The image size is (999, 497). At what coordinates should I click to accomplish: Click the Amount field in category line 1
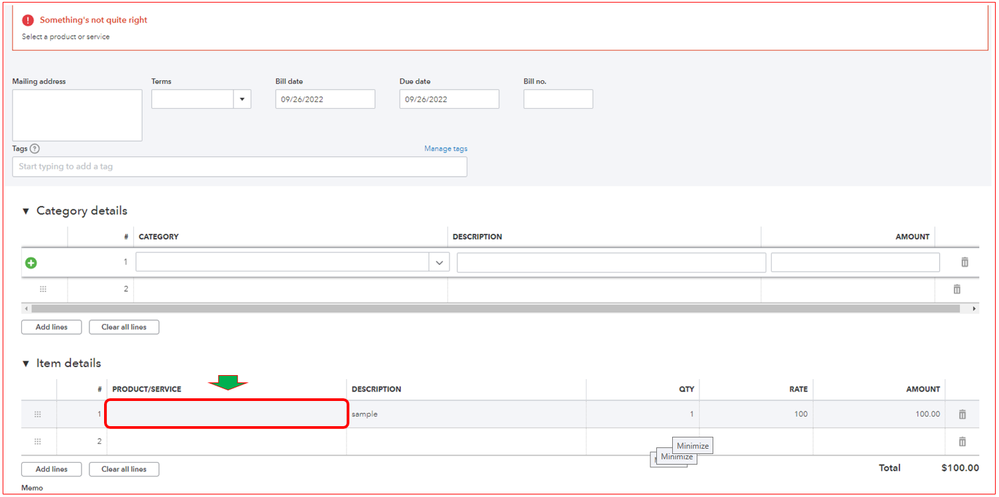(x=855, y=263)
